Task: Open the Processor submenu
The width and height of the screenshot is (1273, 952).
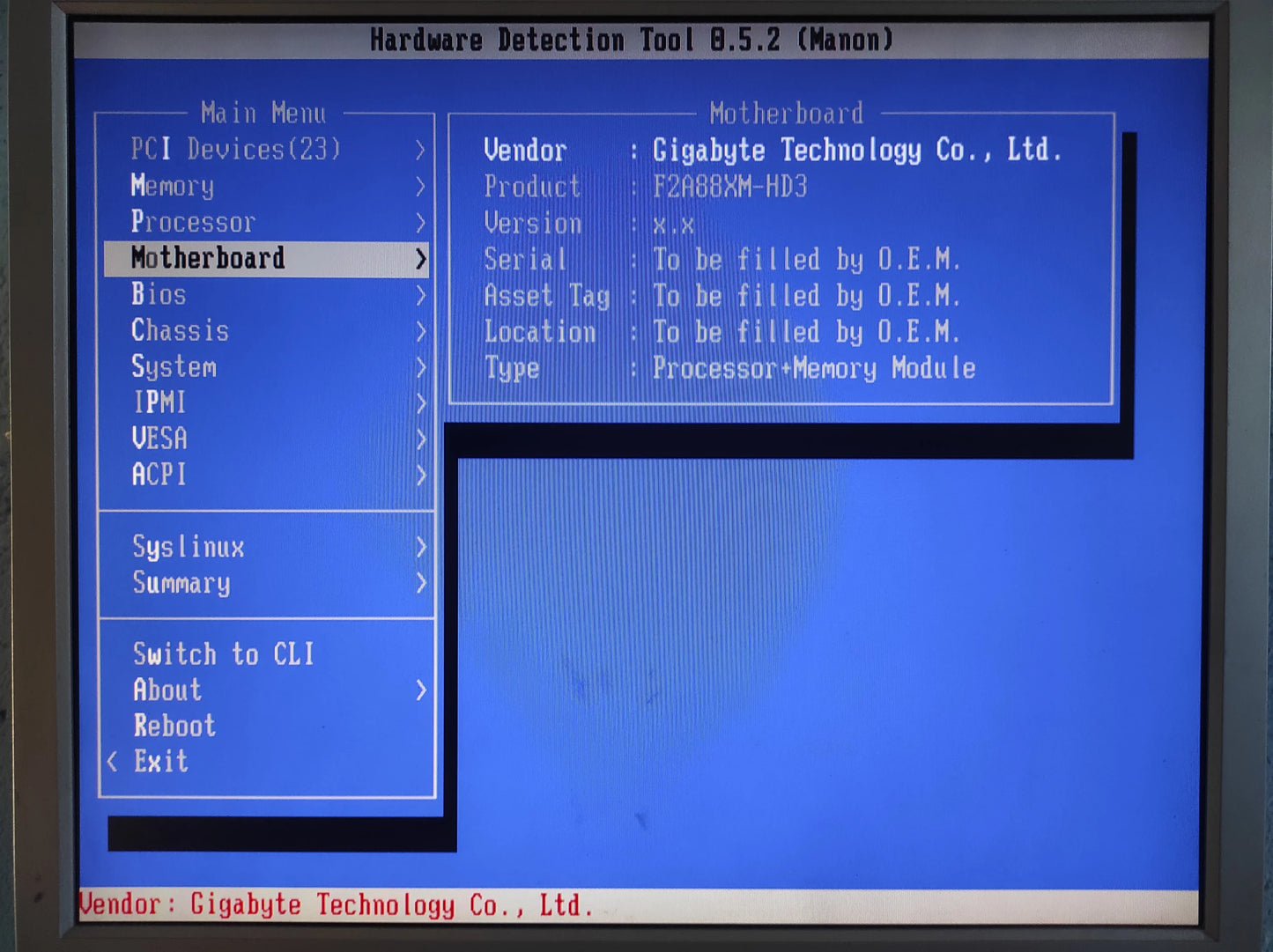Action: tap(266, 222)
